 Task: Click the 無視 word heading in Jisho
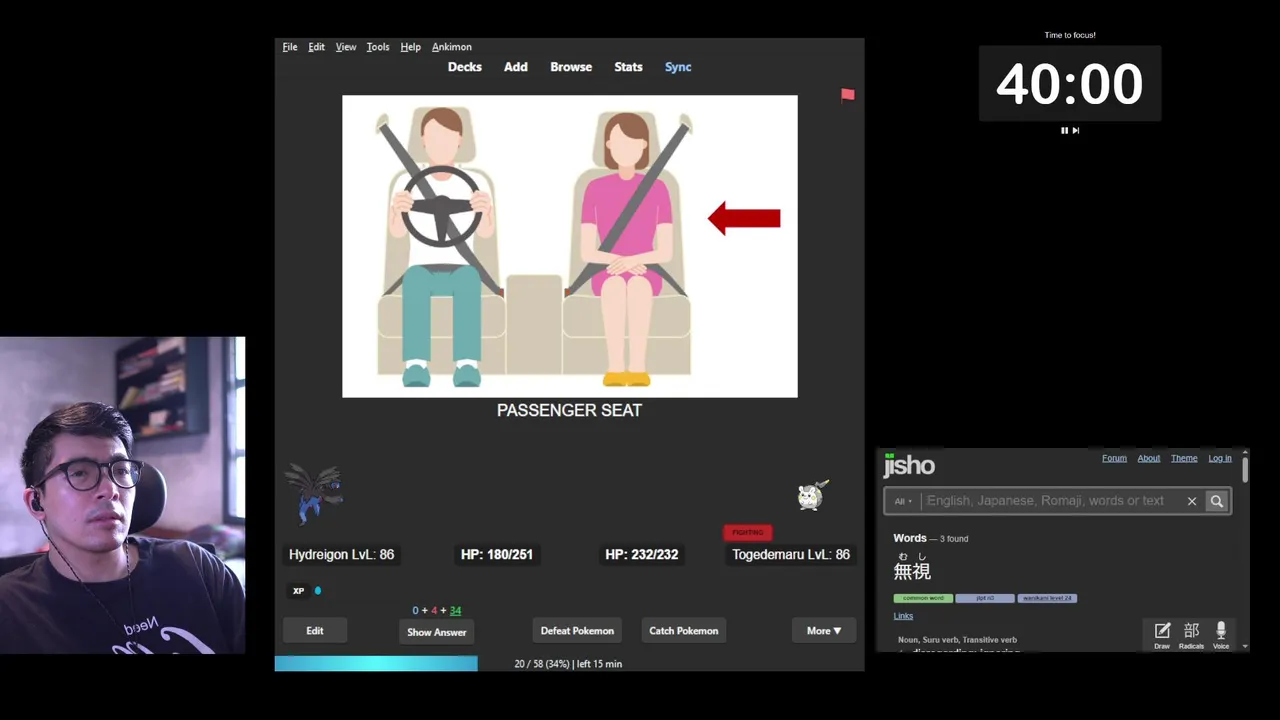click(x=912, y=571)
